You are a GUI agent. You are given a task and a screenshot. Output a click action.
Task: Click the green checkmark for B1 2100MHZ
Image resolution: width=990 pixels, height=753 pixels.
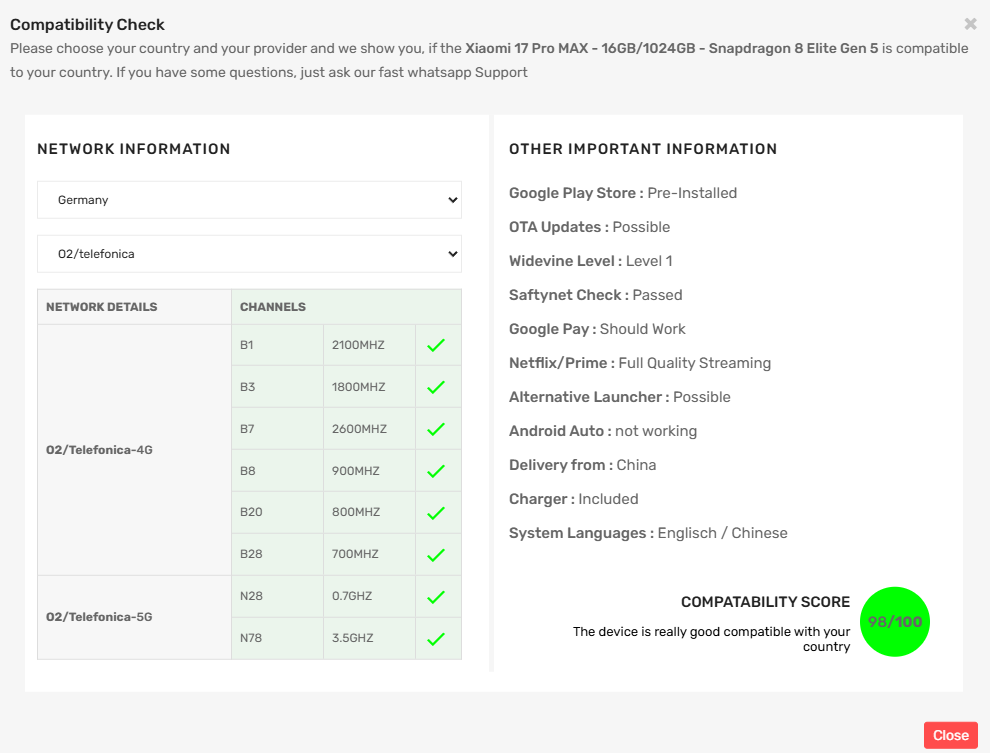tap(436, 346)
